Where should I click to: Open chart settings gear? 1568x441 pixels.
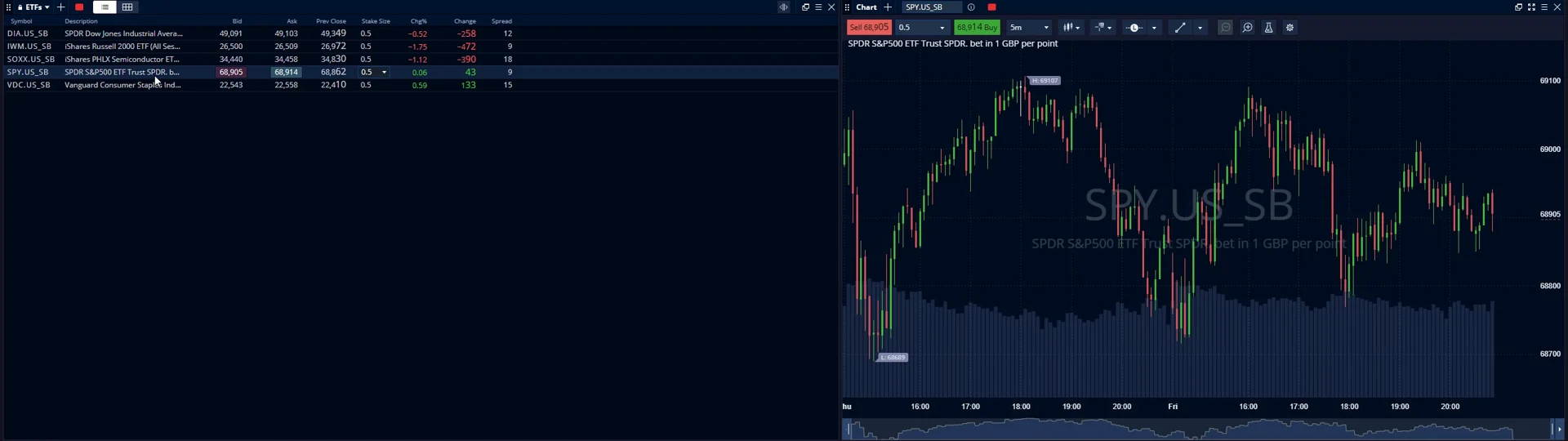pyautogui.click(x=1290, y=28)
